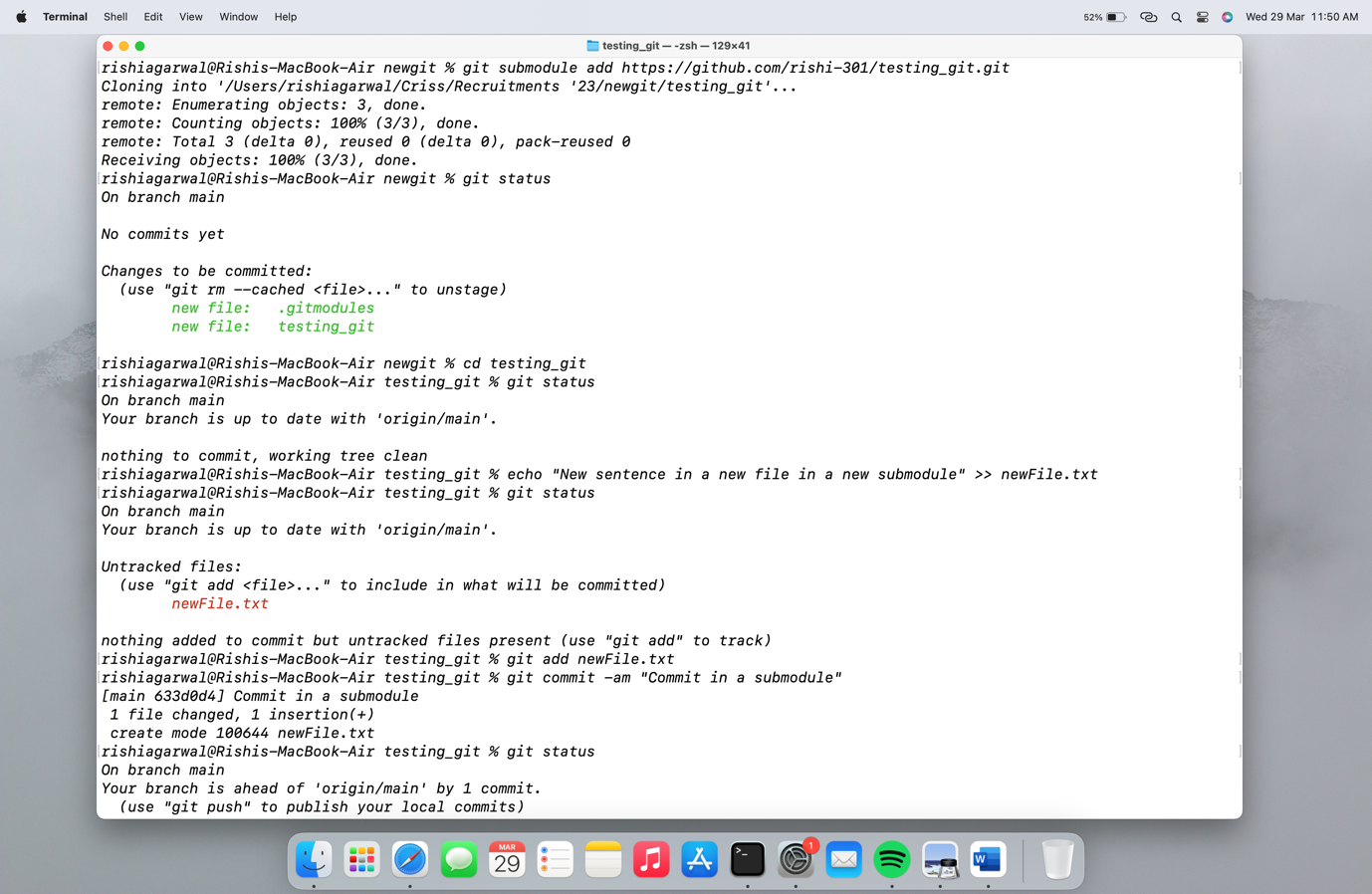Open Launchpad from the Dock

tap(361, 858)
